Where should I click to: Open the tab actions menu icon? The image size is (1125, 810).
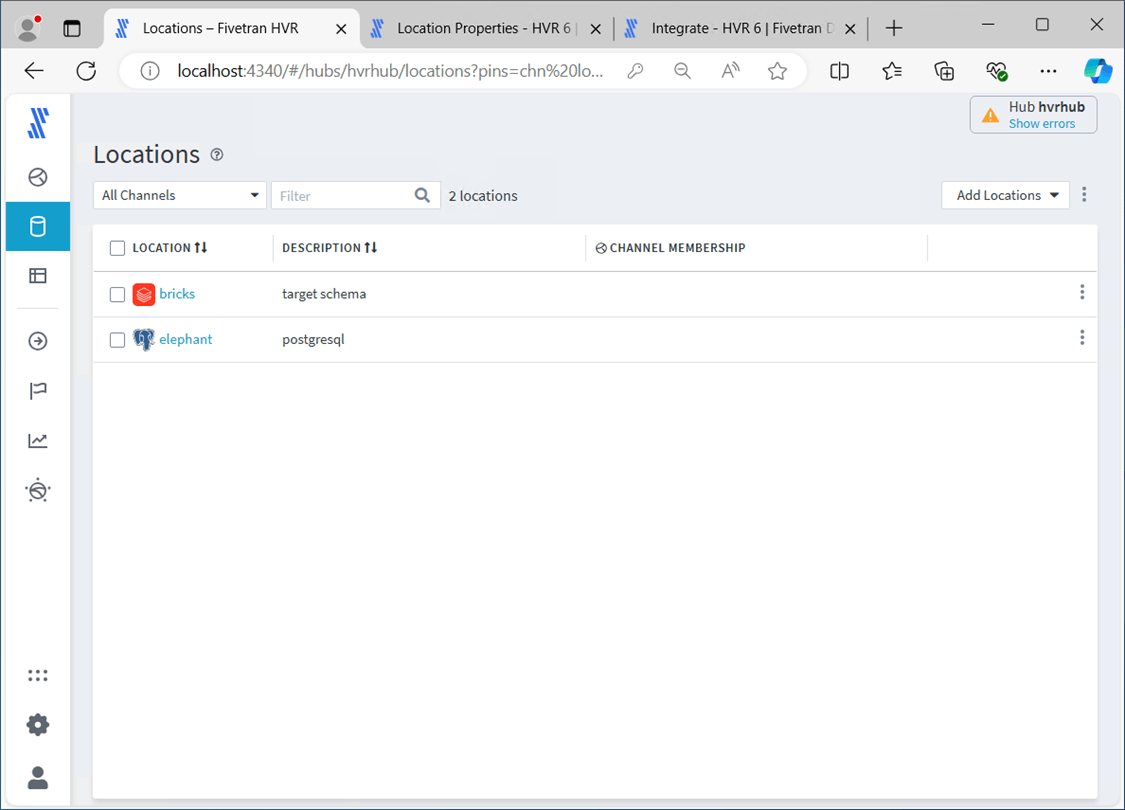[72, 29]
